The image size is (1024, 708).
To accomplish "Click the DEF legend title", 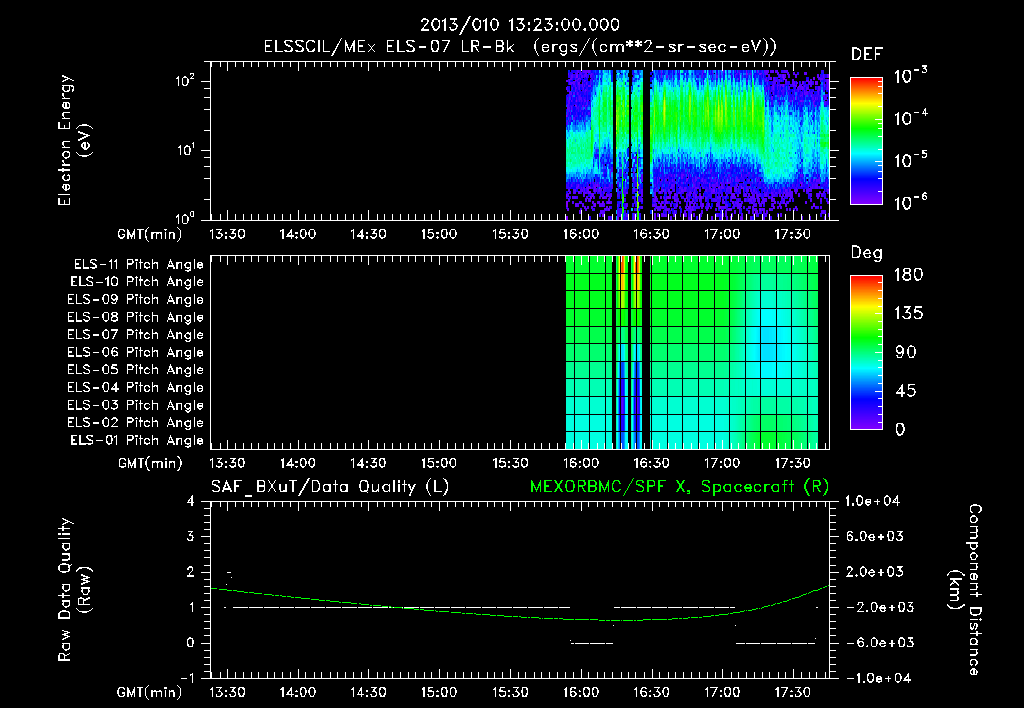I will click(x=867, y=54).
